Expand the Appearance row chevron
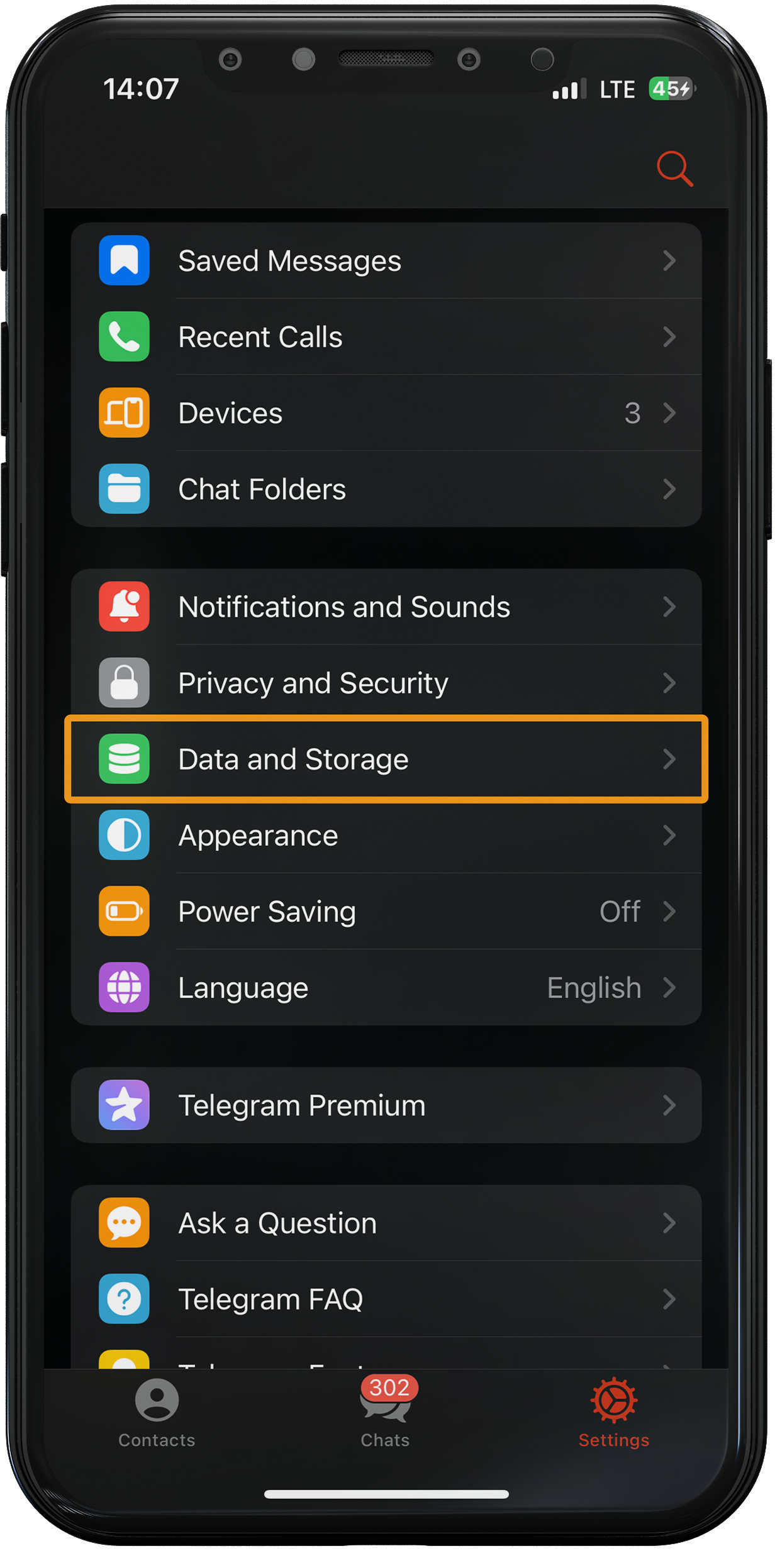 click(669, 835)
